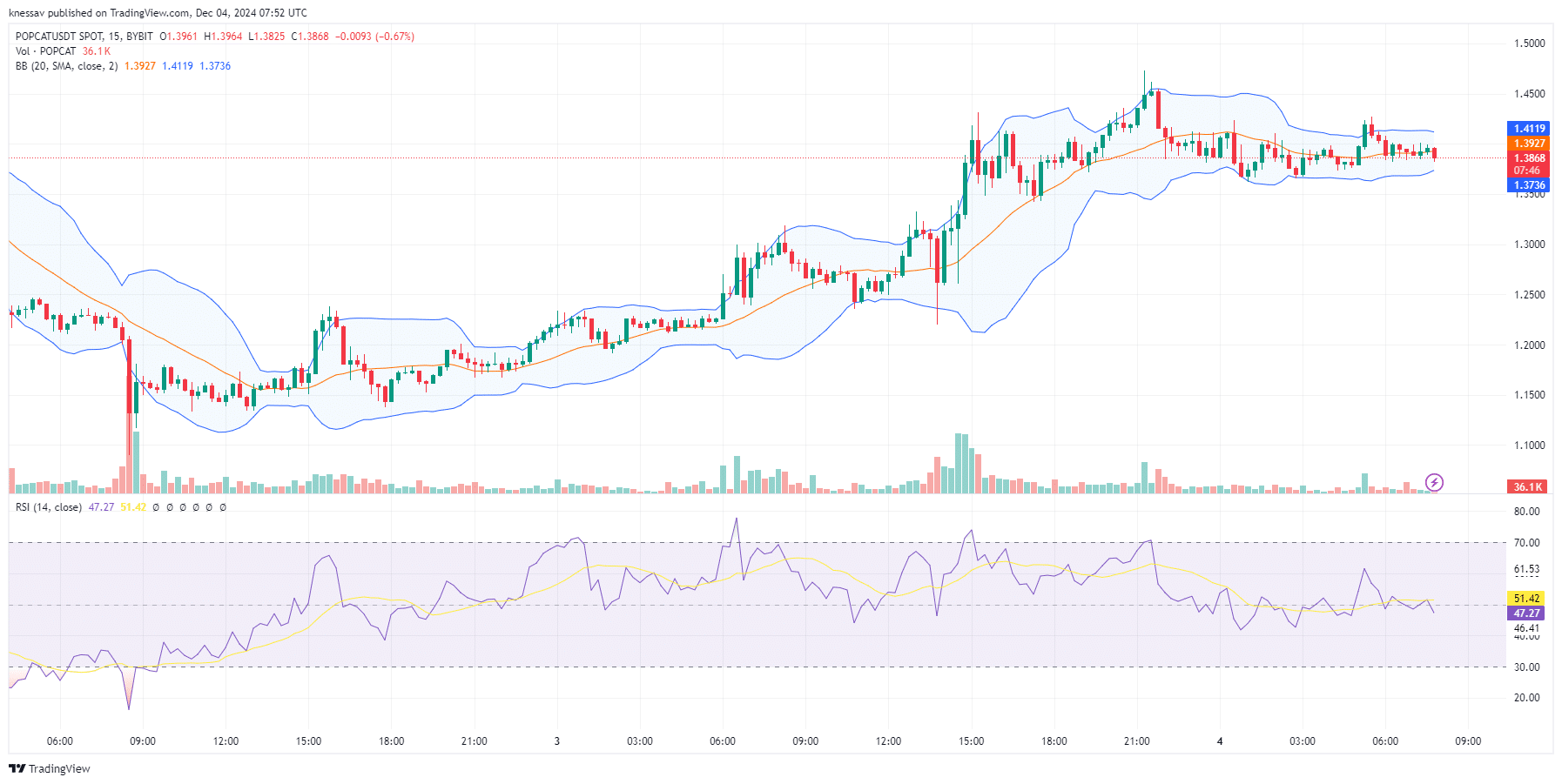The image size is (1562, 784).
Task: Click the 1.2500 price axis label
Action: tap(1530, 295)
